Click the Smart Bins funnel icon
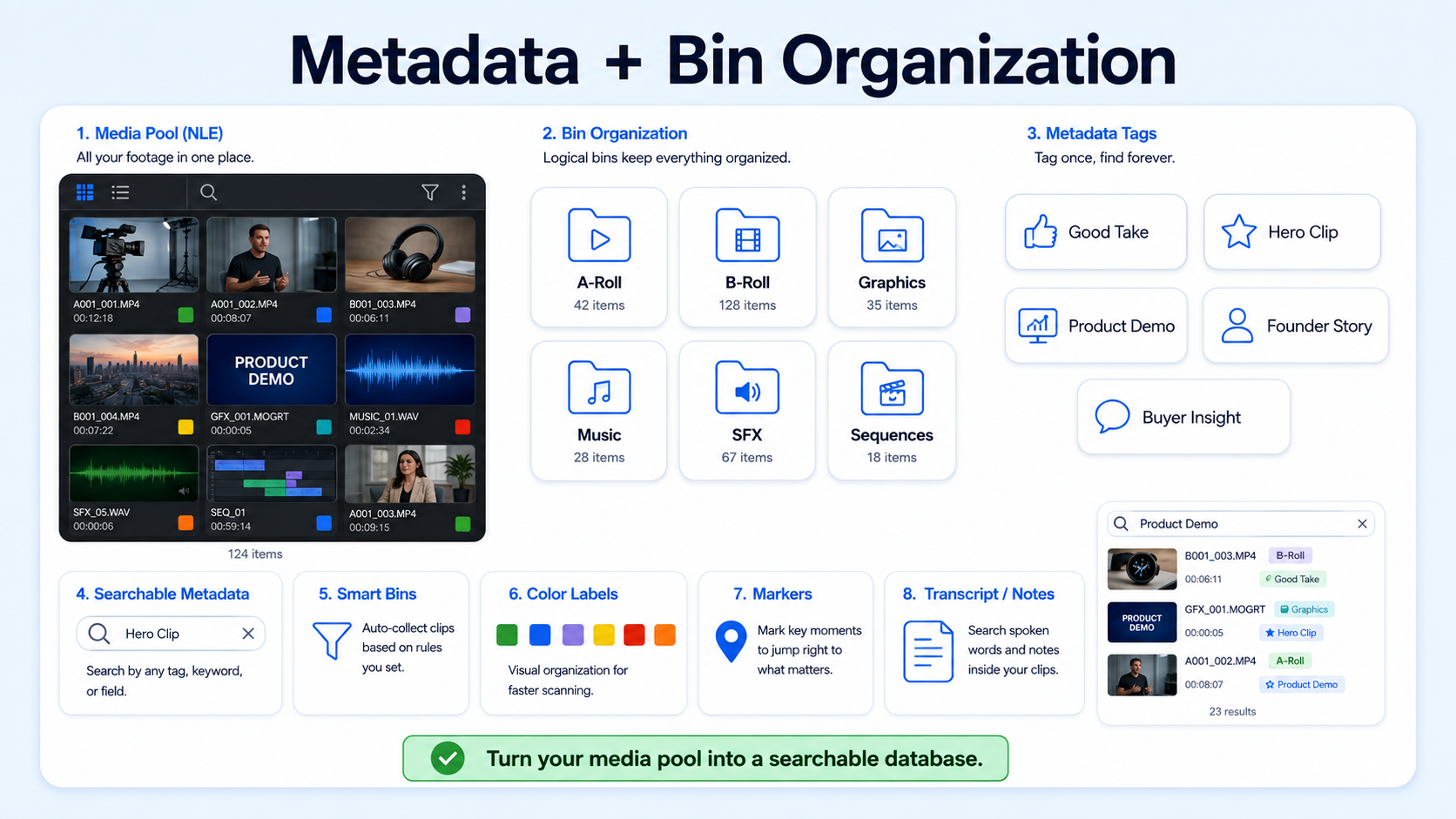The width and height of the screenshot is (1456, 819). click(332, 641)
